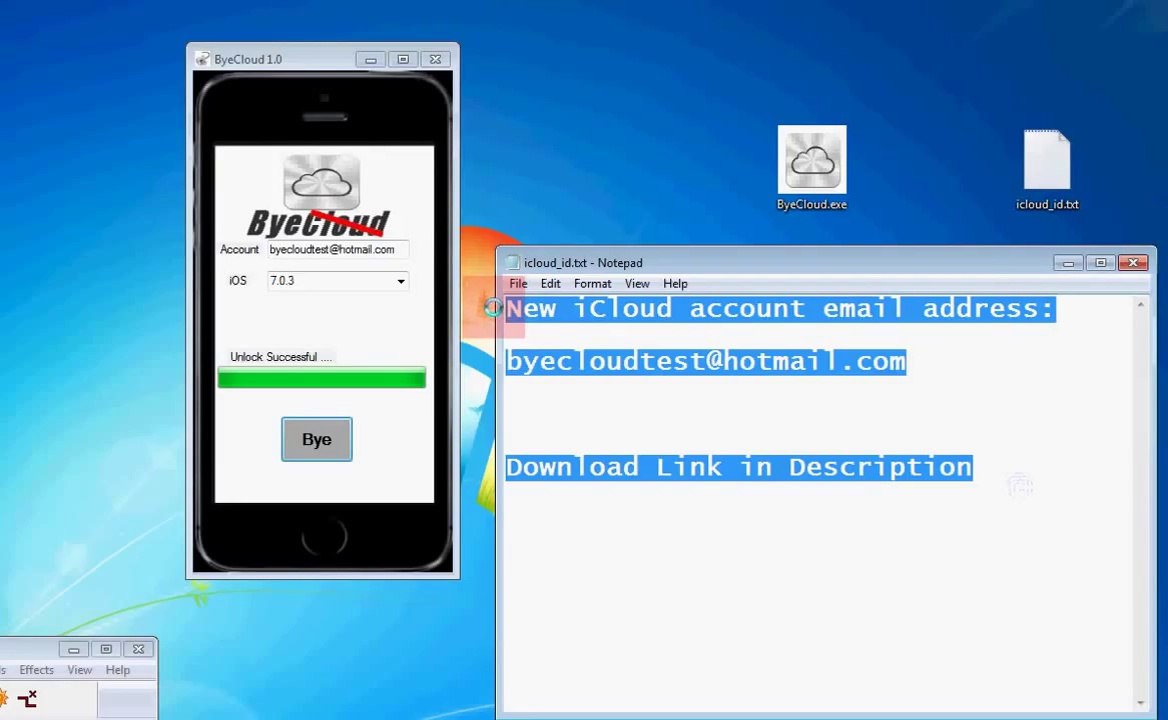Open the Notepad Format menu
Image resolution: width=1168 pixels, height=720 pixels.
pyautogui.click(x=592, y=284)
